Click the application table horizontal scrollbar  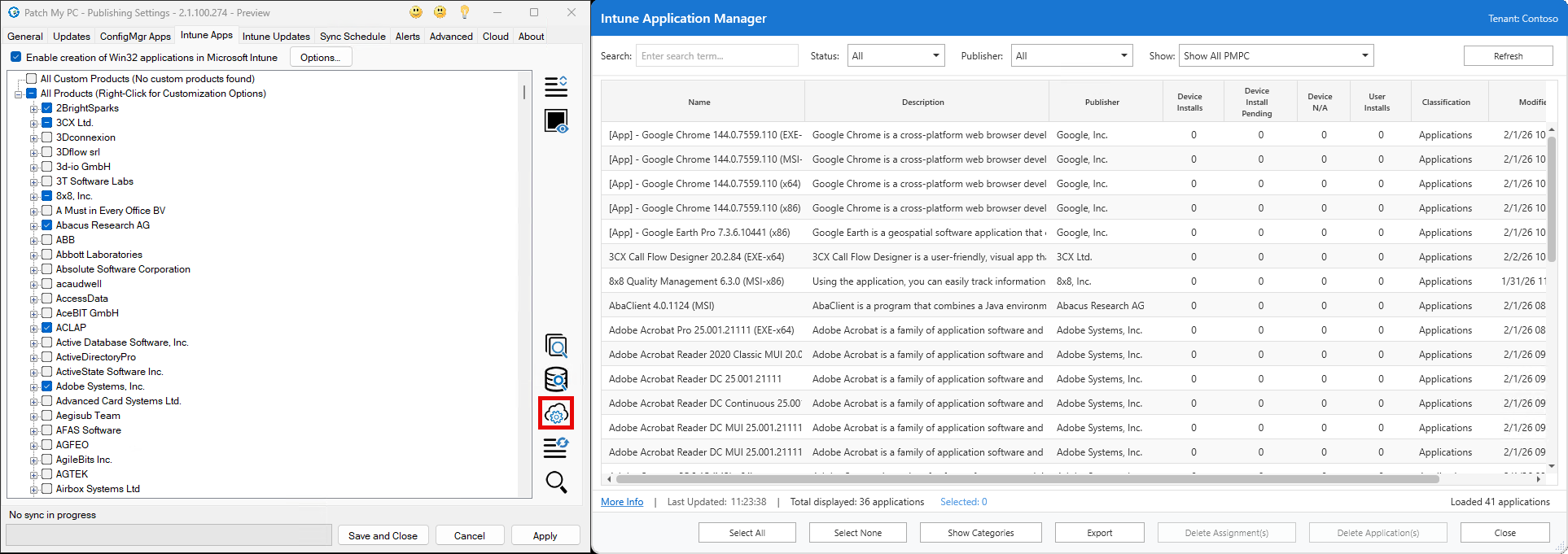click(1026, 479)
